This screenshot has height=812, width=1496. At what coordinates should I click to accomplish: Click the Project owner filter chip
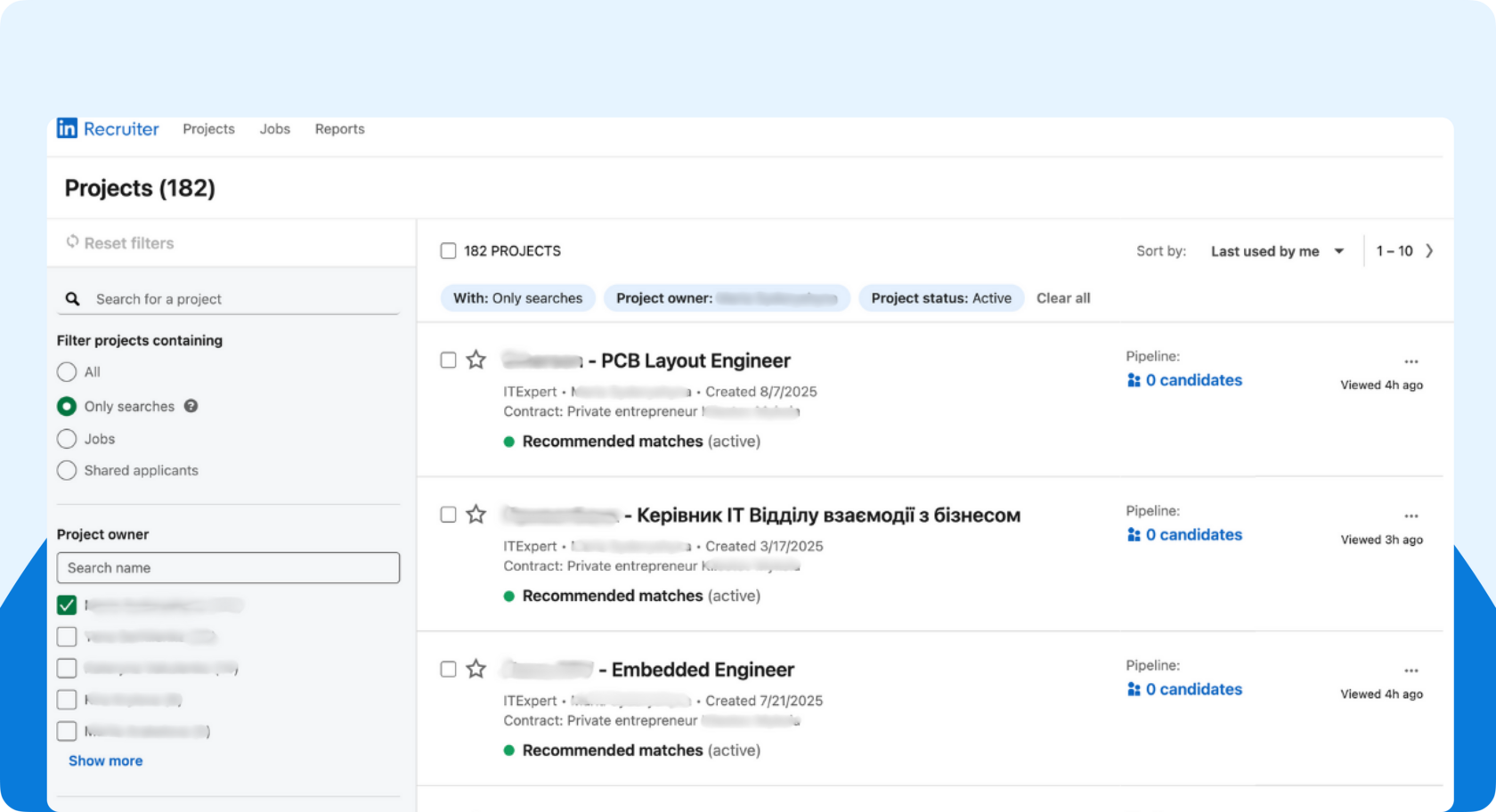(x=727, y=298)
